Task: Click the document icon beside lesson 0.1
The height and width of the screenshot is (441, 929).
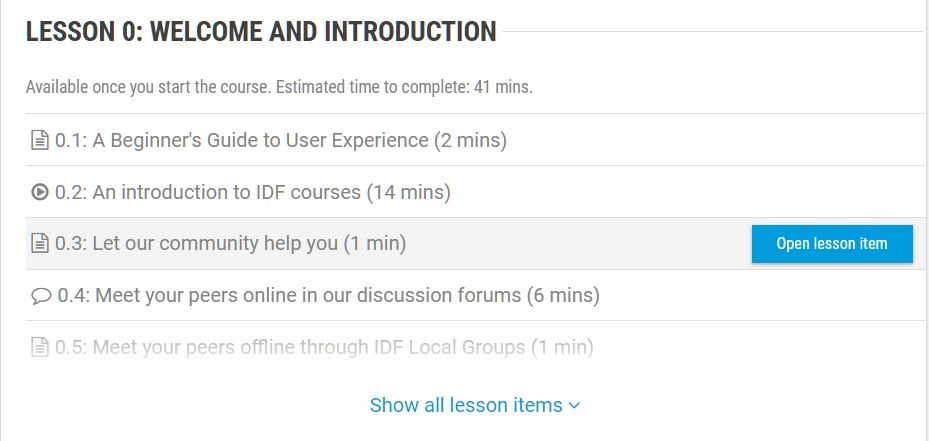Action: pos(40,141)
